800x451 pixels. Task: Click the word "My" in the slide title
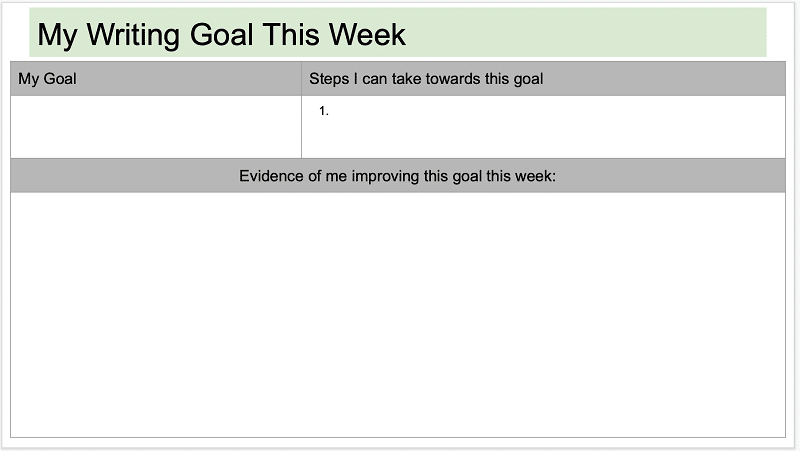tap(57, 34)
